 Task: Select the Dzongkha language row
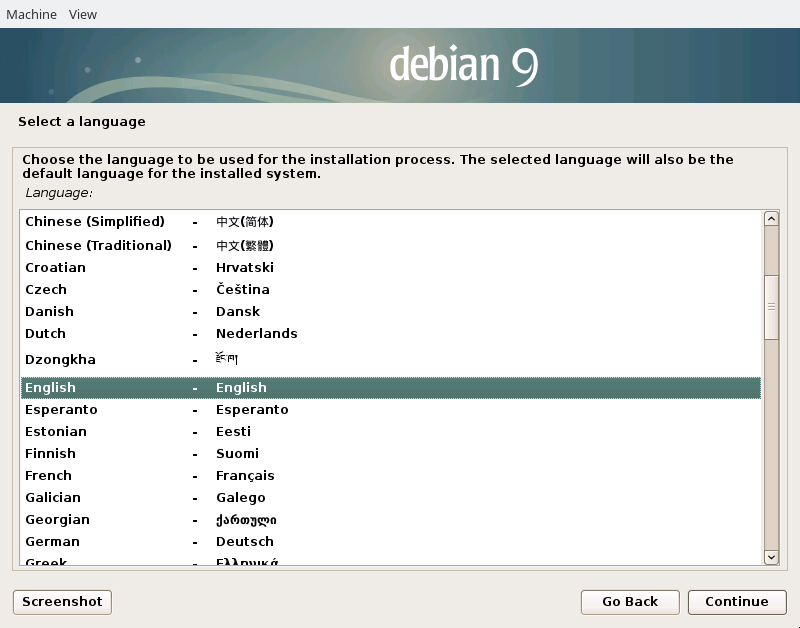coord(391,360)
